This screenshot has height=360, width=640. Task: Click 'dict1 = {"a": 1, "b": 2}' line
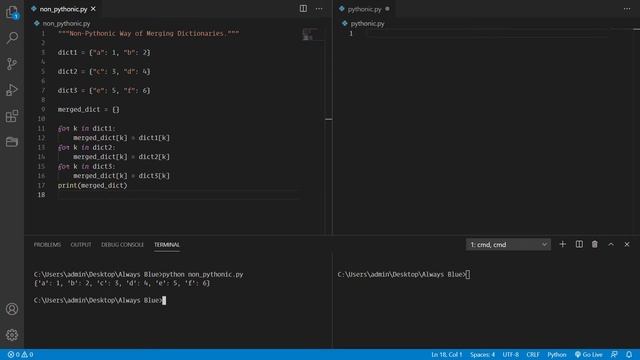(104, 52)
